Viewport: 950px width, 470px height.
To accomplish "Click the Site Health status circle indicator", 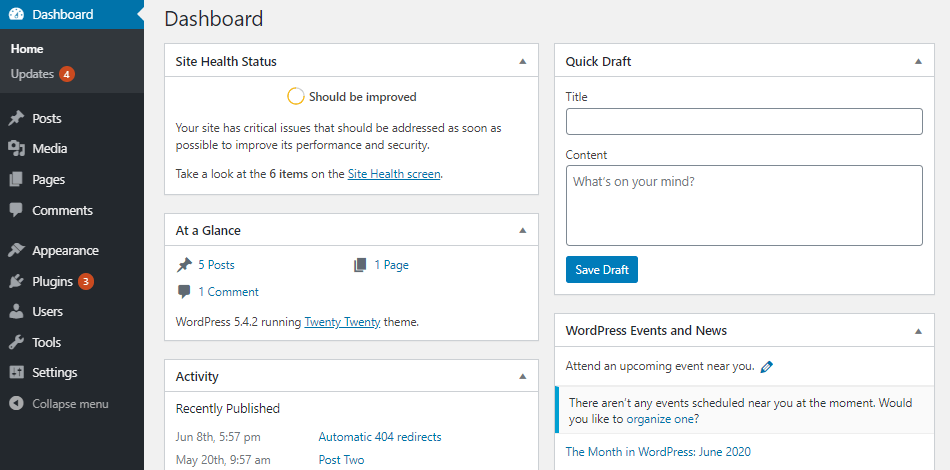I will (x=295, y=97).
